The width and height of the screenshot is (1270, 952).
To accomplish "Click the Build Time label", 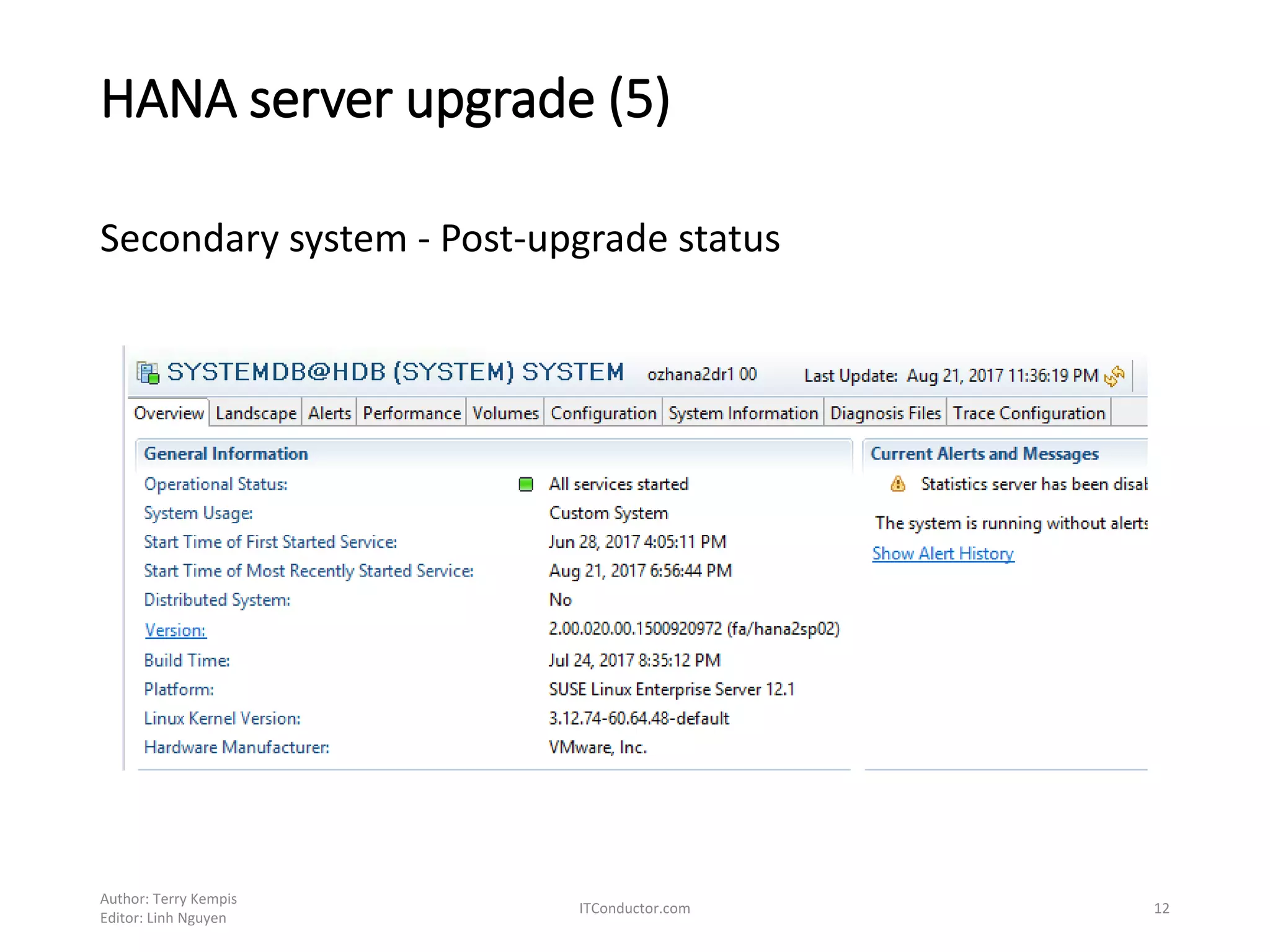I will (187, 661).
